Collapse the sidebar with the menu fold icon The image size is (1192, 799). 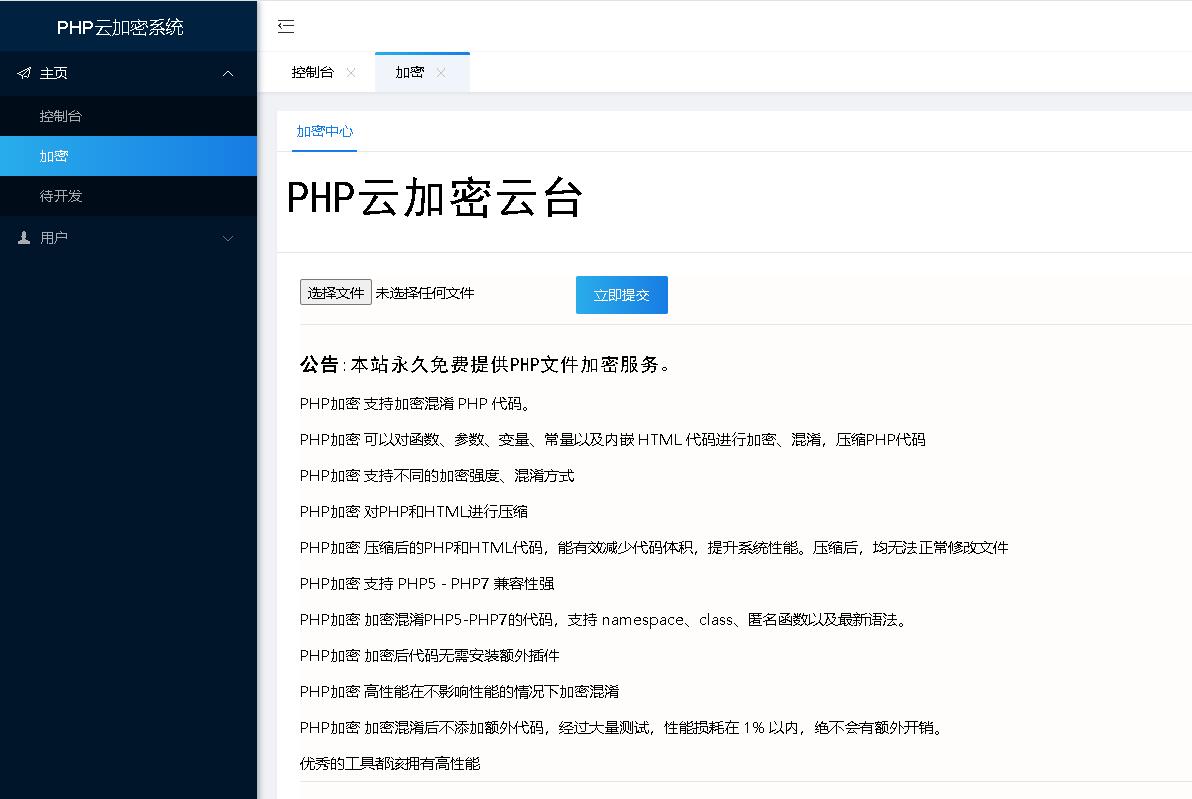286,26
